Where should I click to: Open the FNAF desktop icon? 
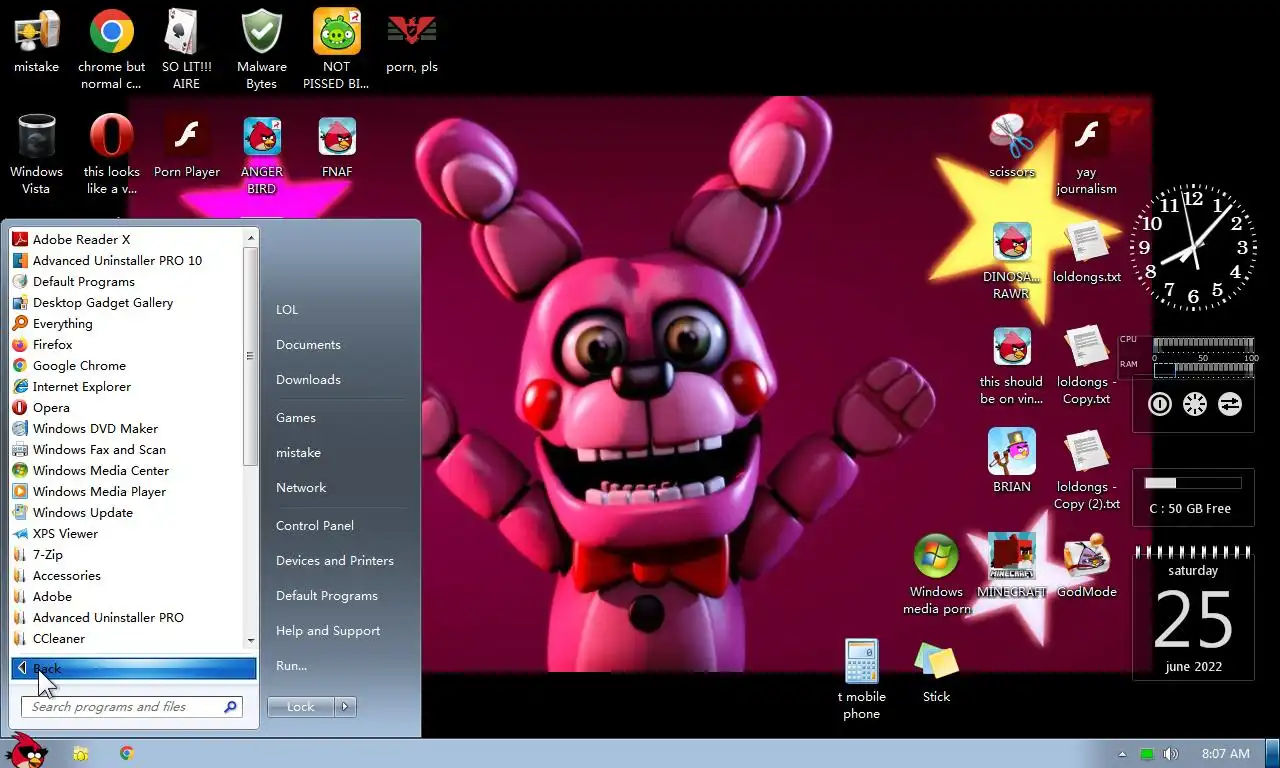[x=337, y=147]
